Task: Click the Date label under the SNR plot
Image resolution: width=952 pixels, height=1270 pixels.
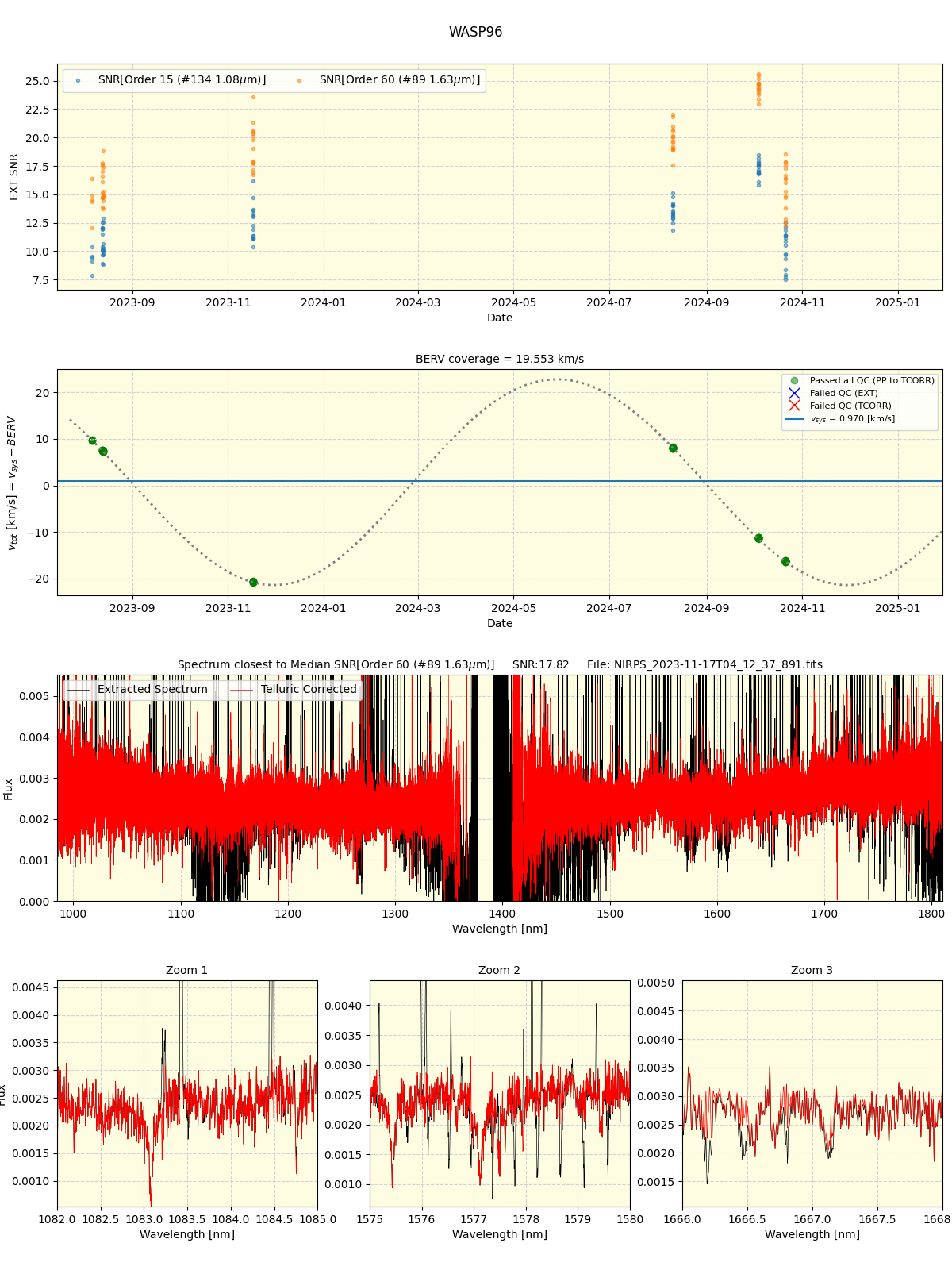Action: coord(500,317)
